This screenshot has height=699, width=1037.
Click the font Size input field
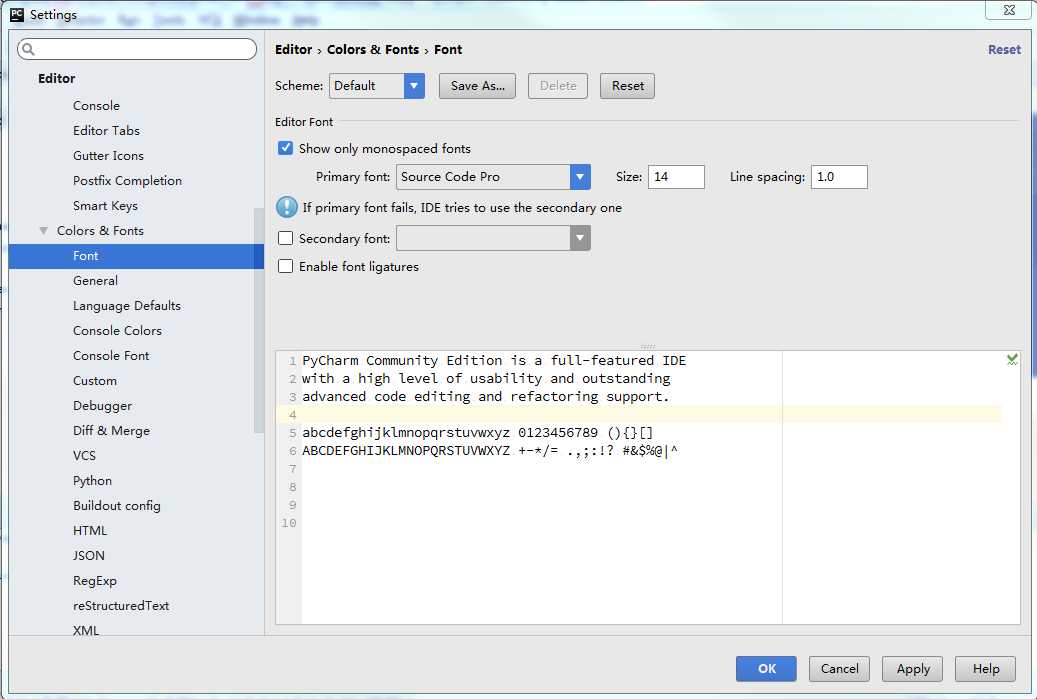tap(676, 177)
